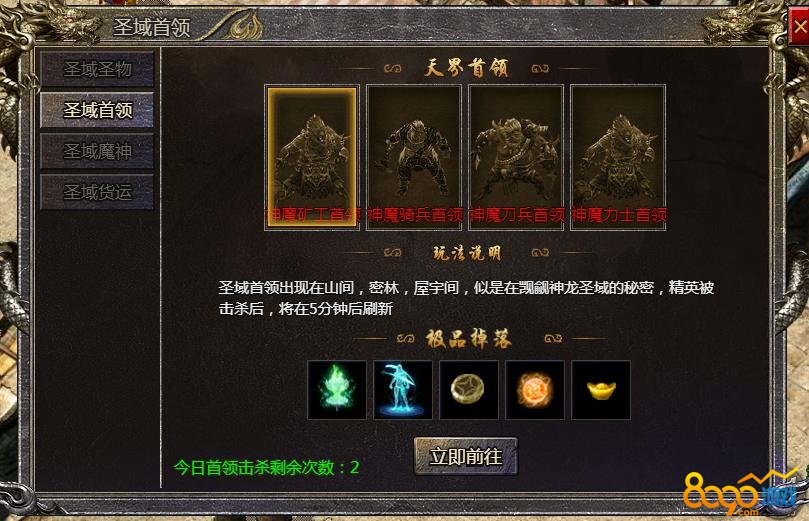Select the green flame drop item icon

[x=337, y=390]
